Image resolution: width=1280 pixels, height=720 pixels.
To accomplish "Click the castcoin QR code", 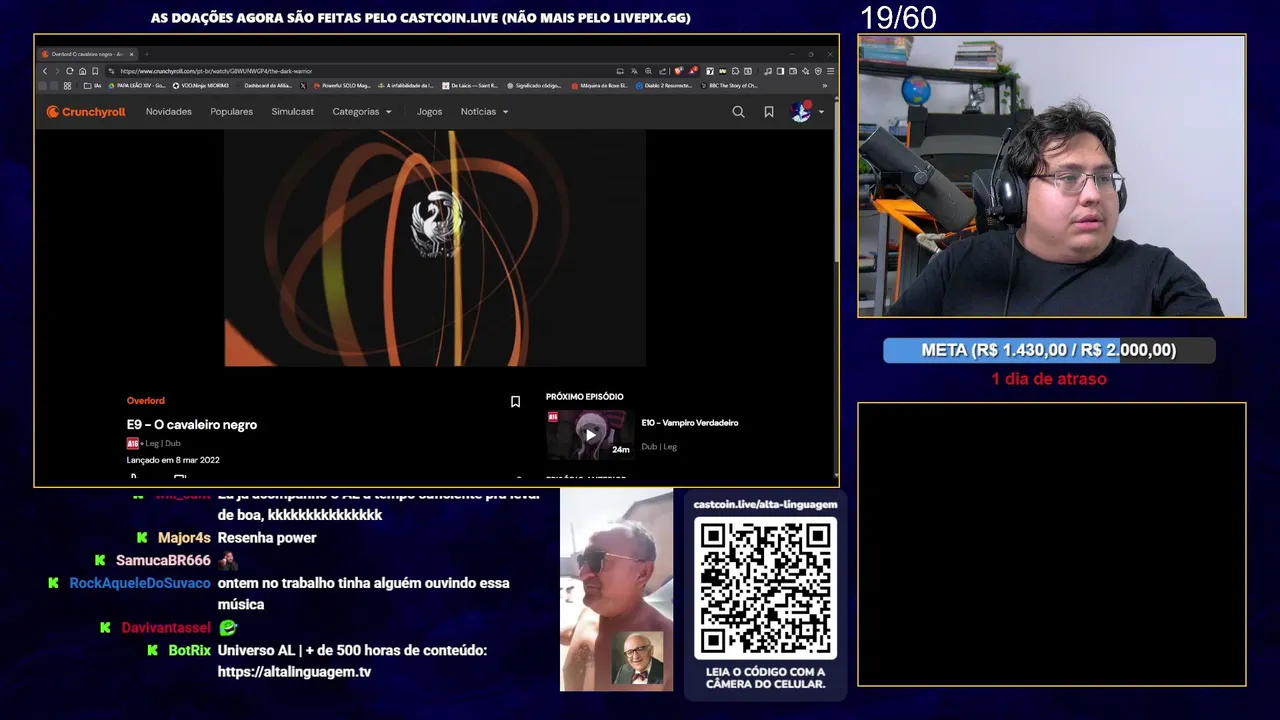I will [765, 589].
